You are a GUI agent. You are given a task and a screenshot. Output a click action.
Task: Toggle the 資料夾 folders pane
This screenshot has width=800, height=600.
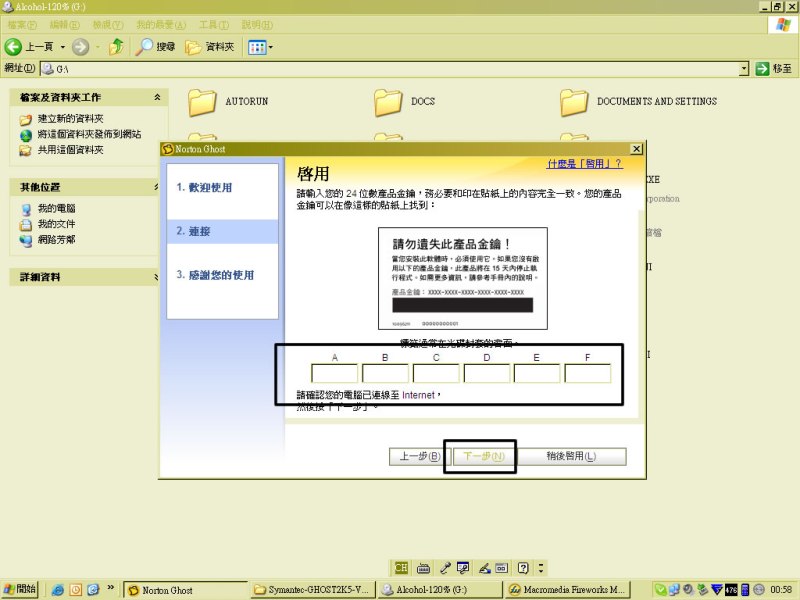click(209, 47)
